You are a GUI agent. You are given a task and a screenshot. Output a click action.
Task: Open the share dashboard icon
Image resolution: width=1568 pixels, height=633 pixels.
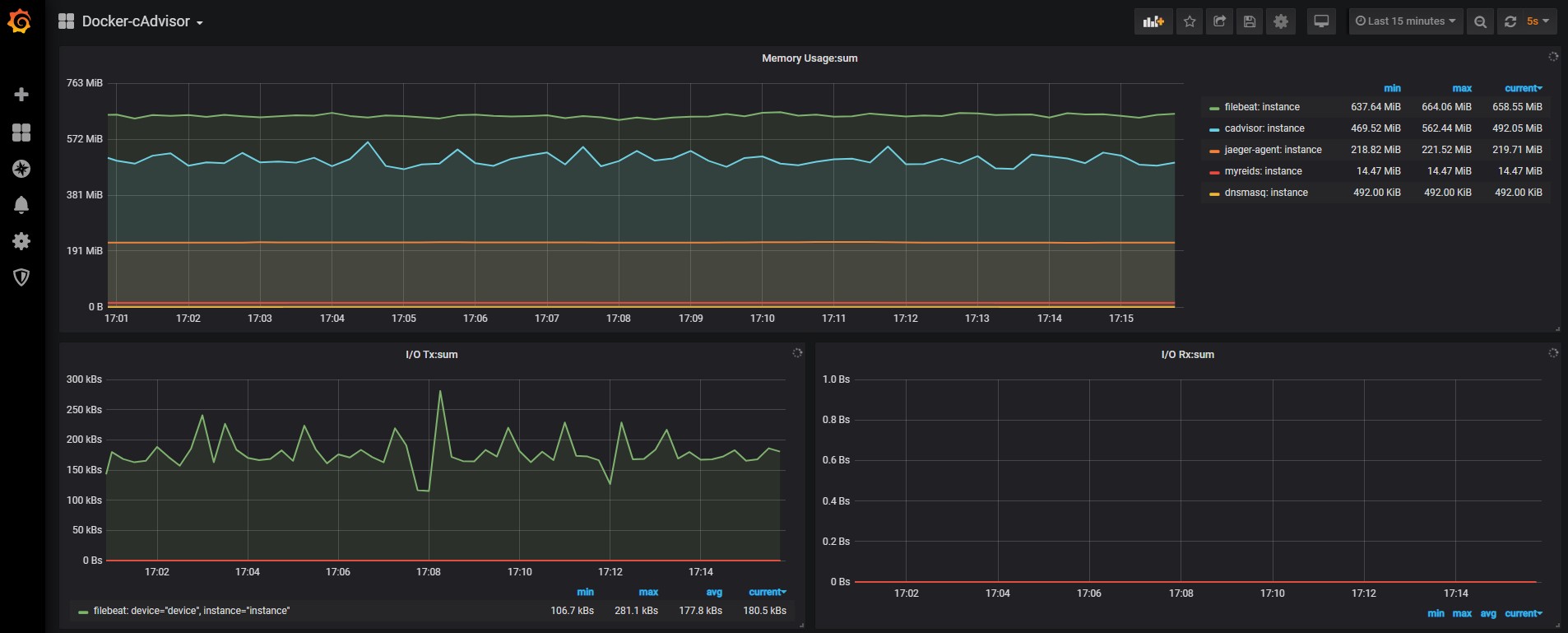click(1220, 21)
